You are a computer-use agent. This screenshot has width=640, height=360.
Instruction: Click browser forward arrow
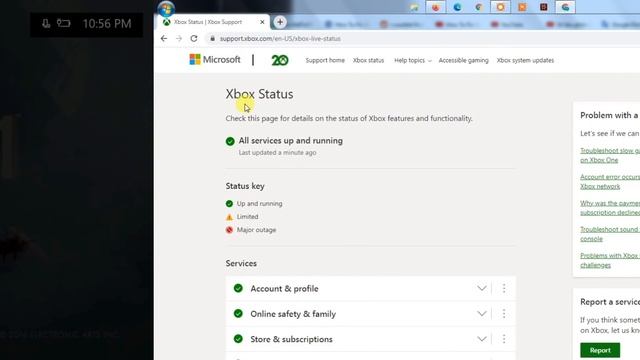pos(179,38)
